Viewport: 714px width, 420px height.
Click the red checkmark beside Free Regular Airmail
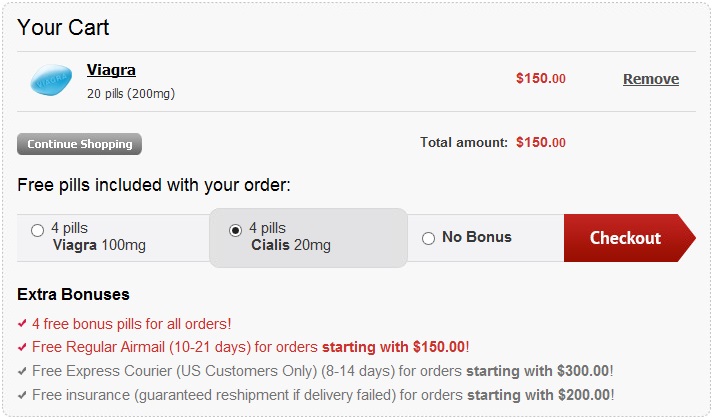[x=22, y=348]
